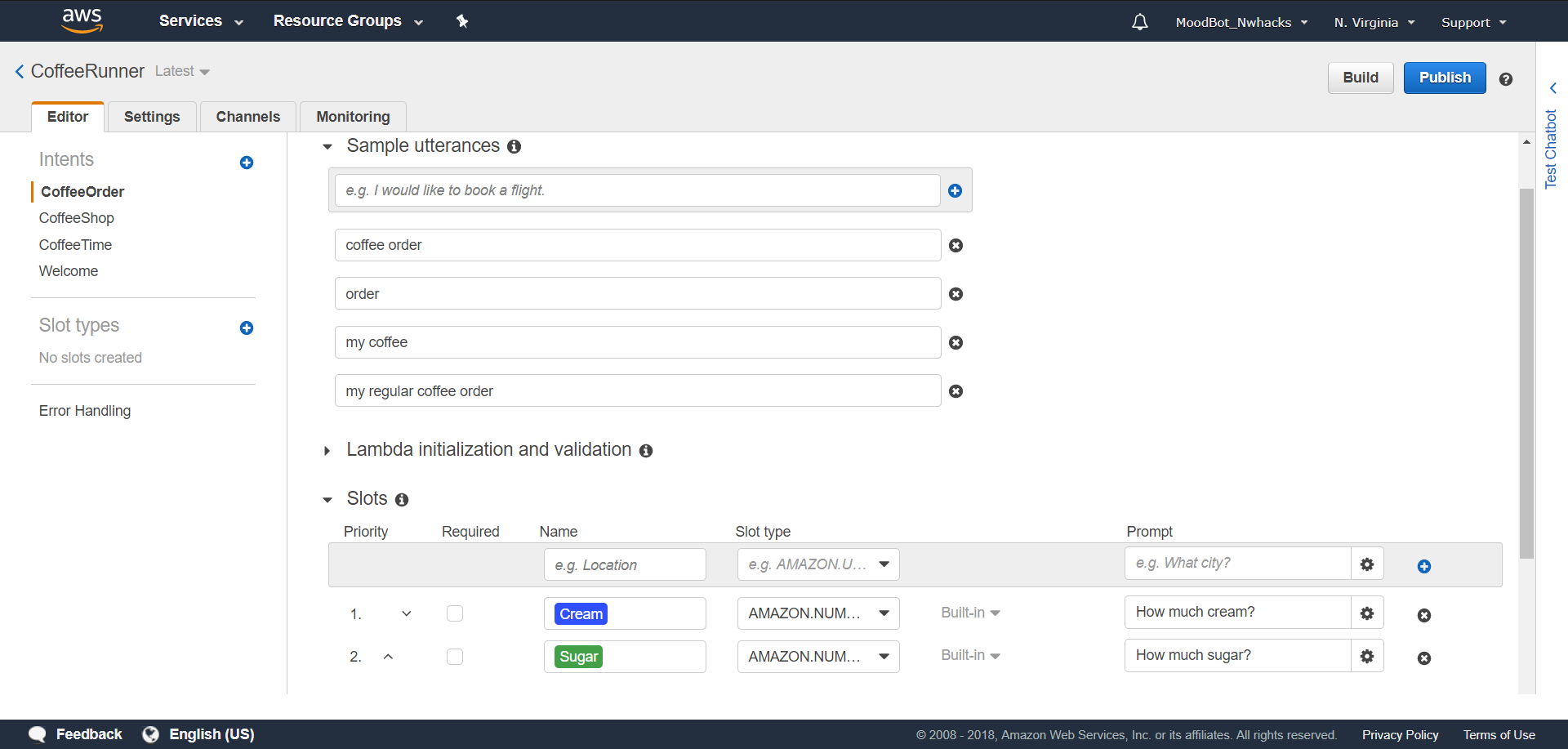Image resolution: width=1568 pixels, height=749 pixels.
Task: Add the new slot with plus icon
Action: click(1424, 566)
